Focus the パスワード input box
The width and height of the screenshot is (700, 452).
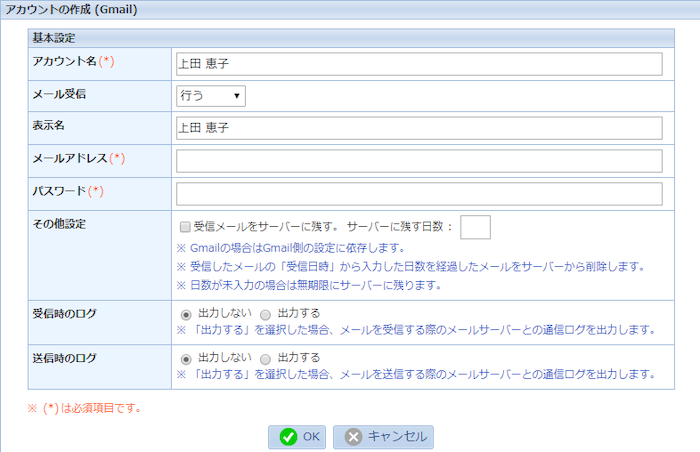[x=418, y=194]
